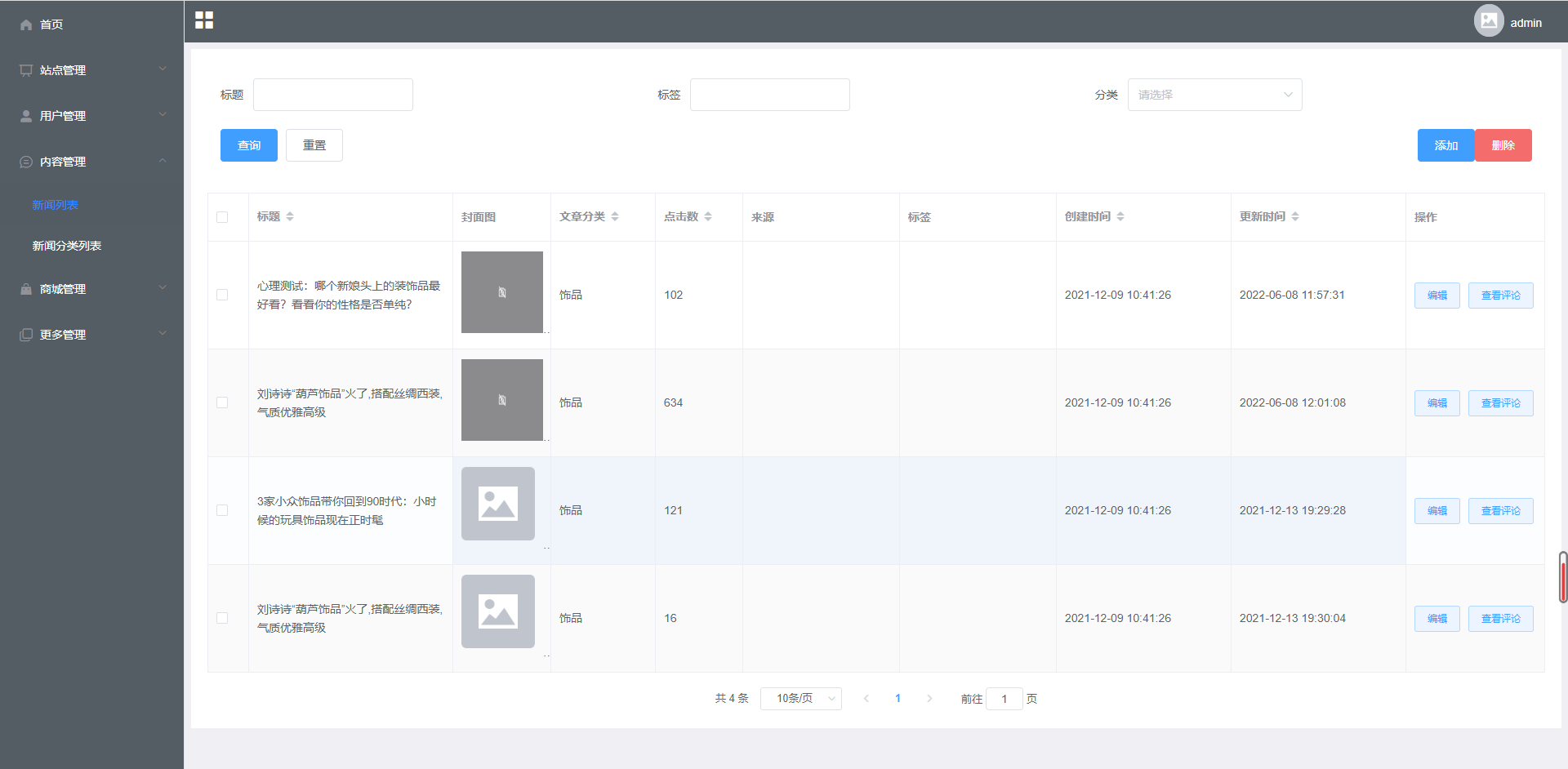
Task: Expand the 用户管理 submenu
Action: (91, 116)
